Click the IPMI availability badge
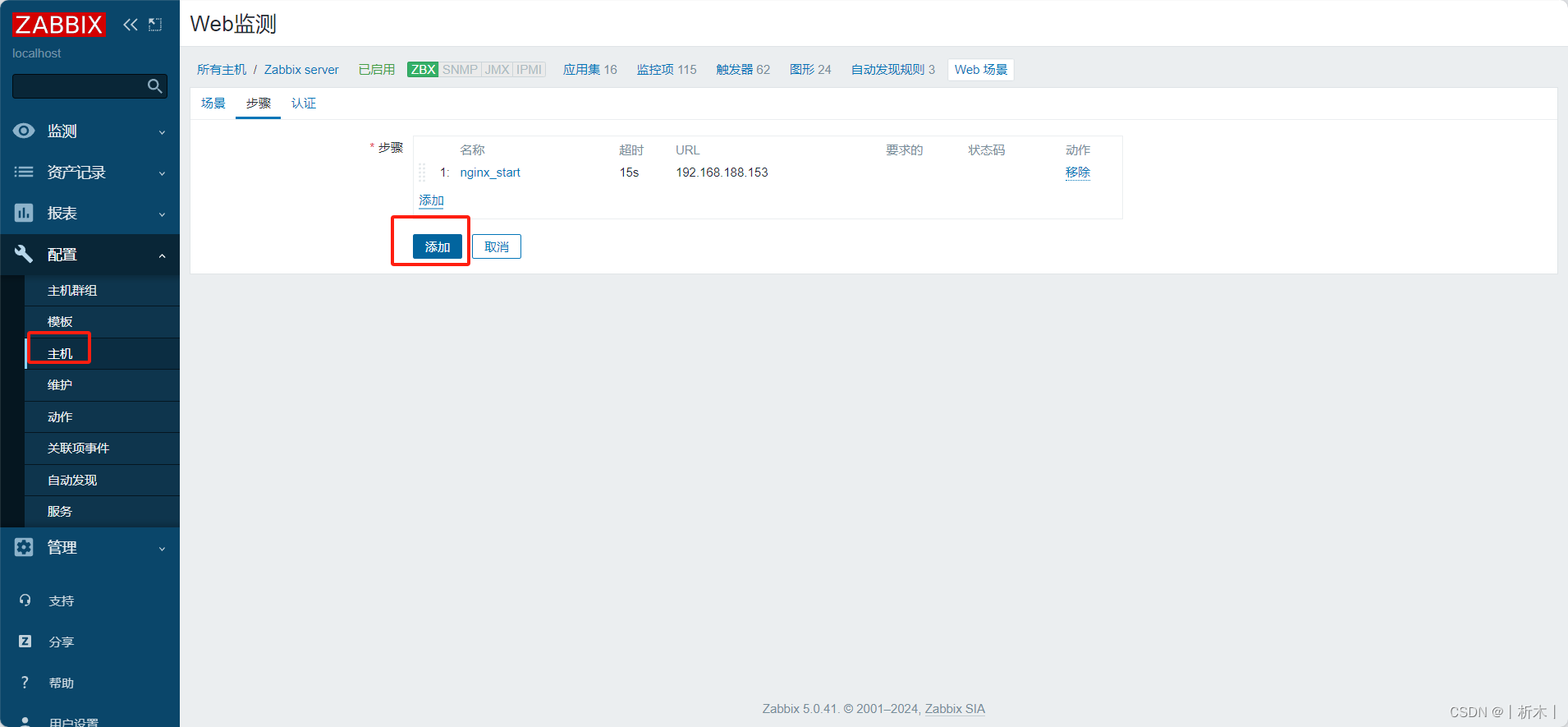Image resolution: width=1568 pixels, height=727 pixels. click(530, 70)
